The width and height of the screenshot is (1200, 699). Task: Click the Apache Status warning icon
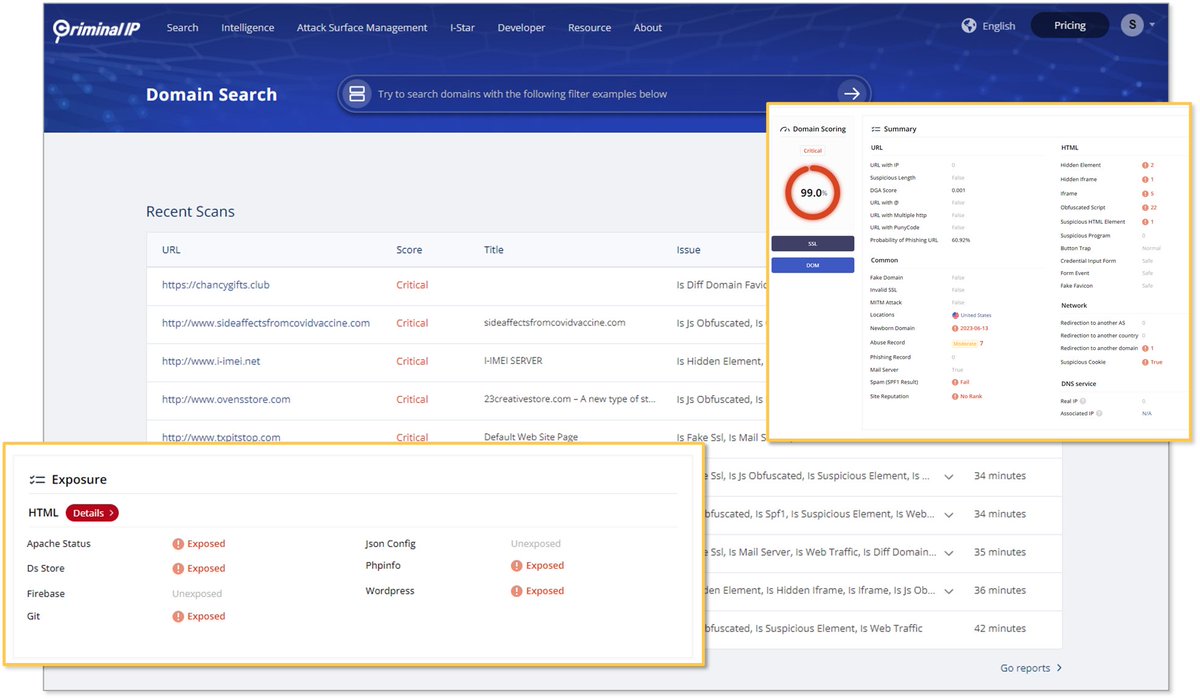pos(178,544)
